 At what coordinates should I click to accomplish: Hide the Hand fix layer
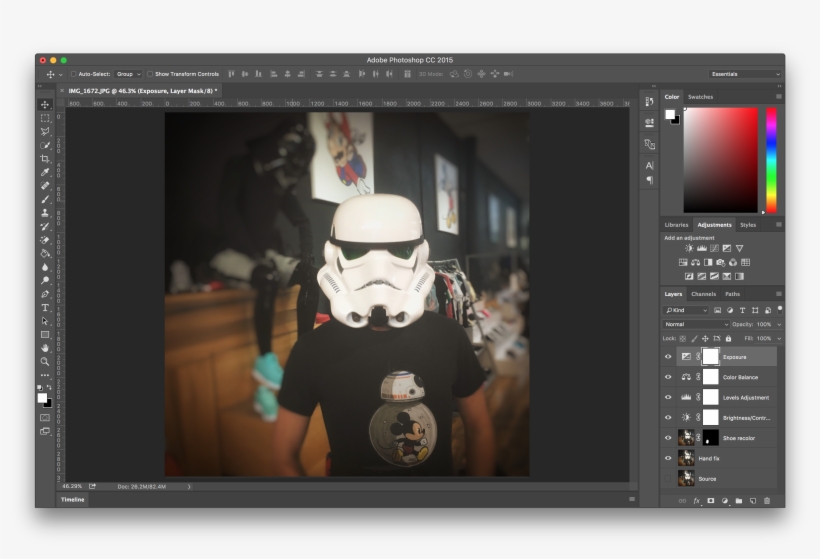point(668,459)
